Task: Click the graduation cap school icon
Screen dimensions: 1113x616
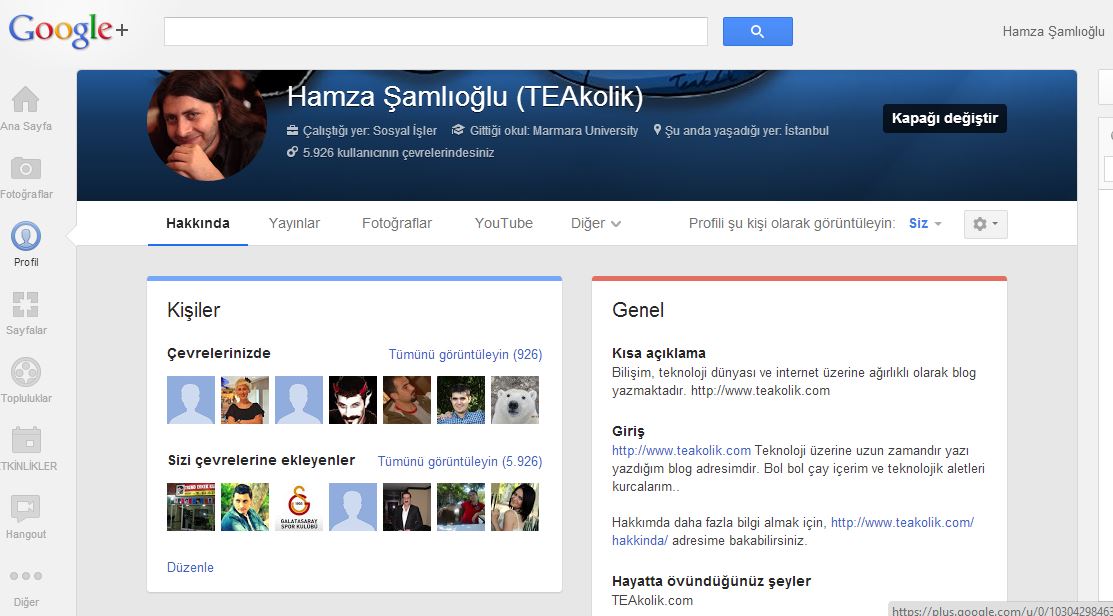Action: (x=458, y=131)
